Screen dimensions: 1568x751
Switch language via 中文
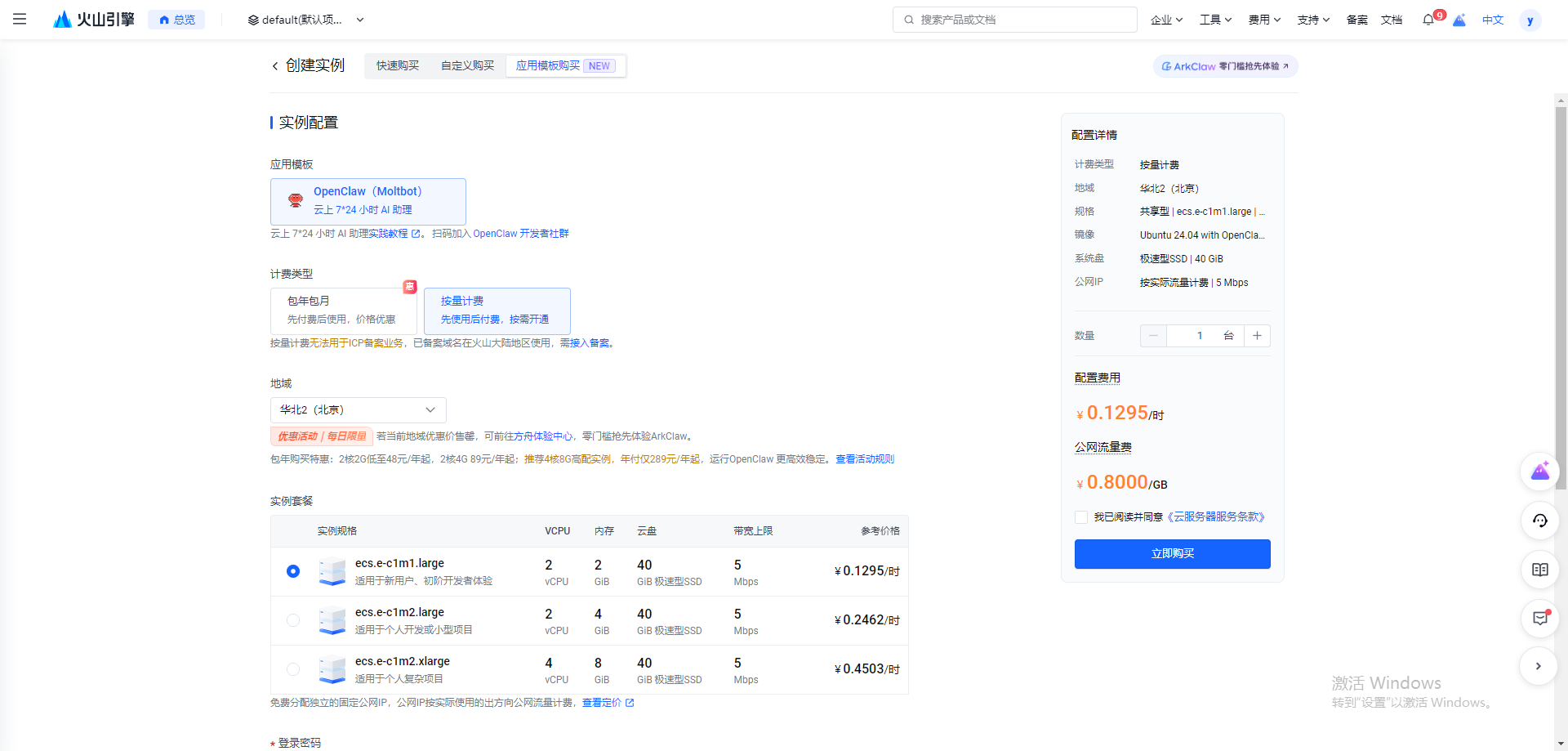pos(1493,20)
